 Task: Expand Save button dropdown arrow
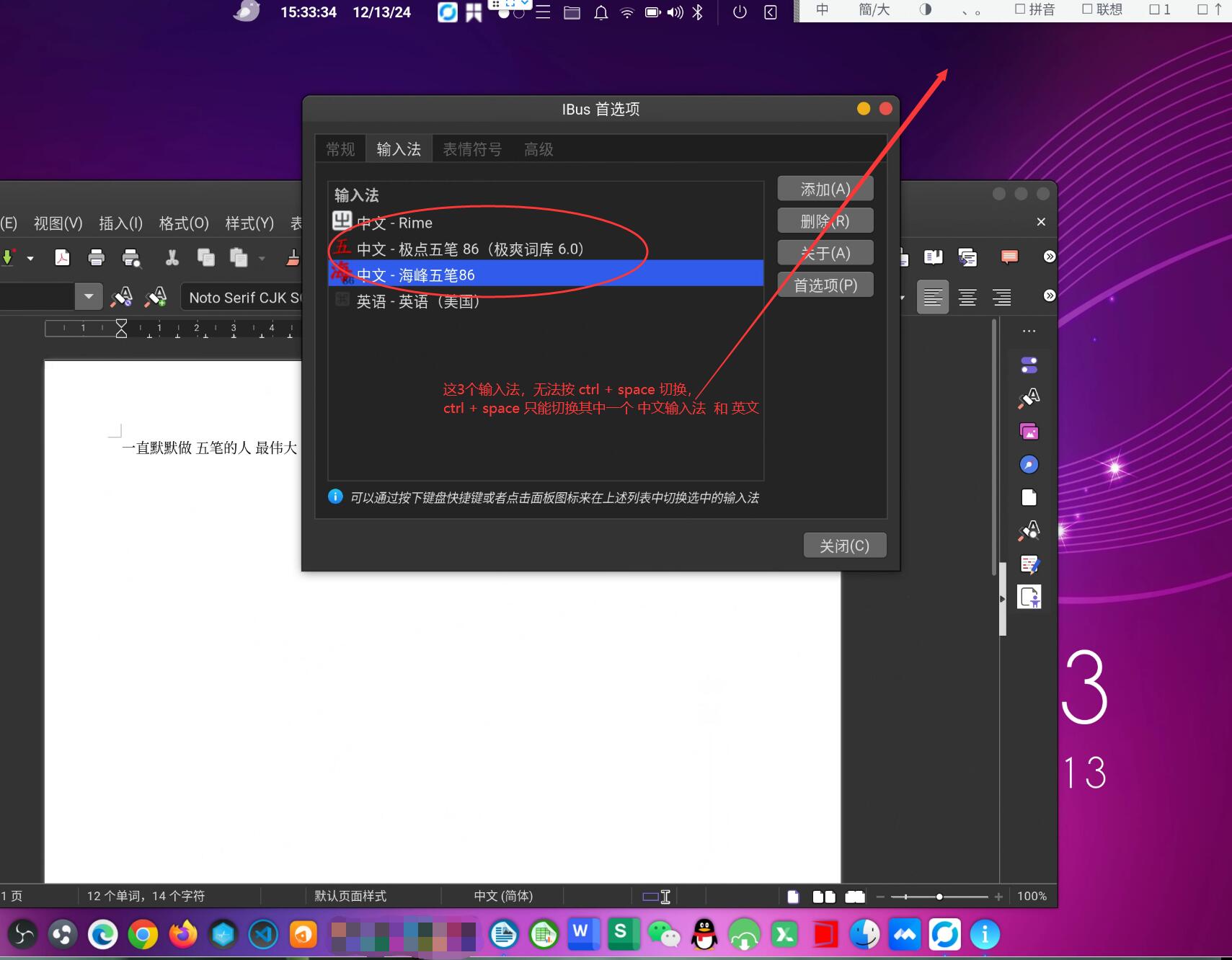pos(30,258)
